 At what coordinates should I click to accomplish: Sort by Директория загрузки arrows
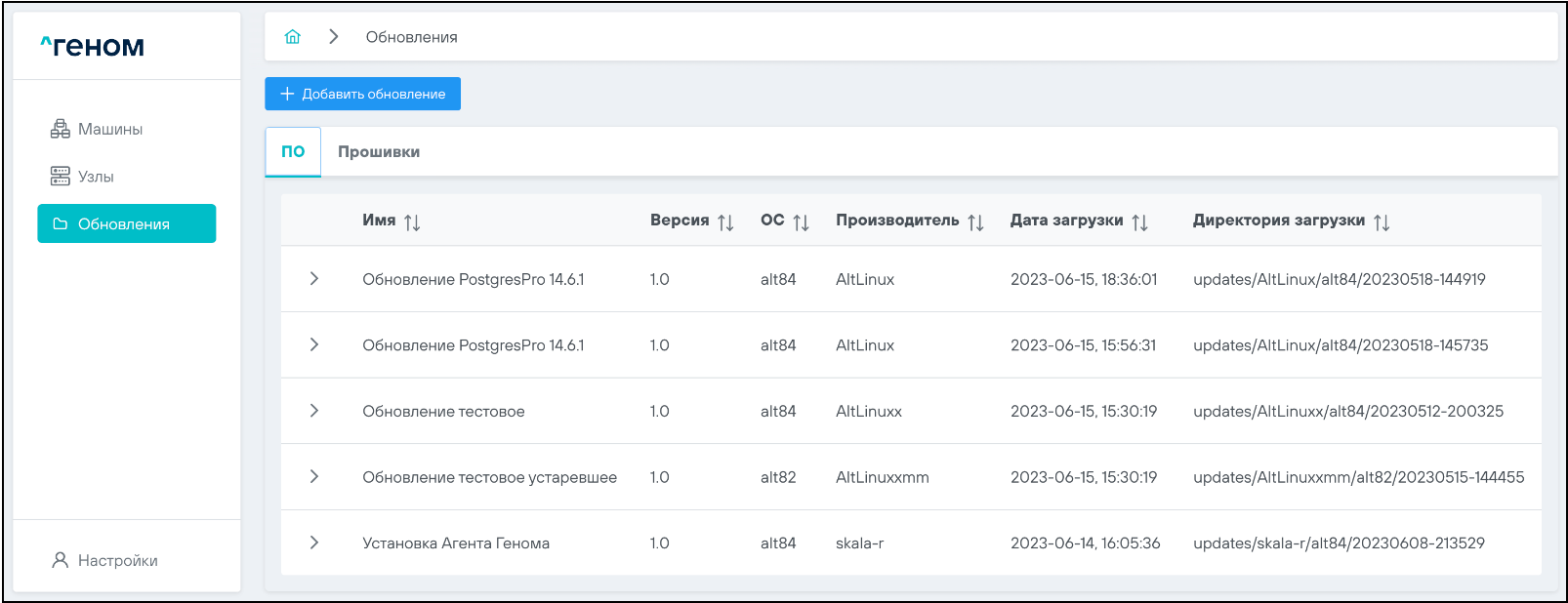tap(1382, 222)
